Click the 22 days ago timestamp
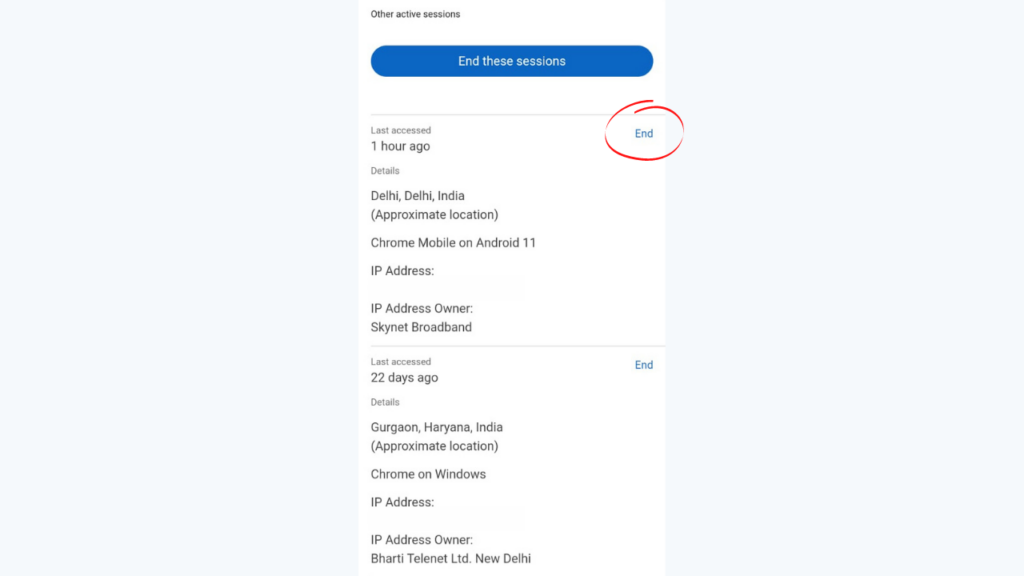 [404, 377]
